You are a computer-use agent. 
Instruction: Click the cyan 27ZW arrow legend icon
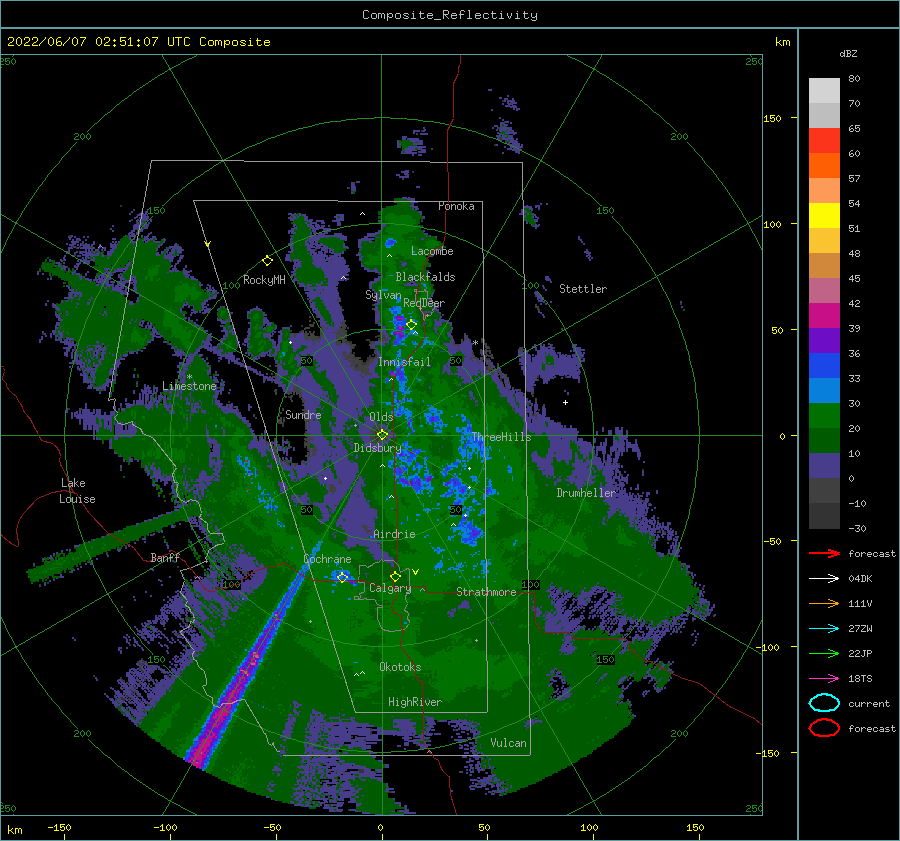pos(824,628)
